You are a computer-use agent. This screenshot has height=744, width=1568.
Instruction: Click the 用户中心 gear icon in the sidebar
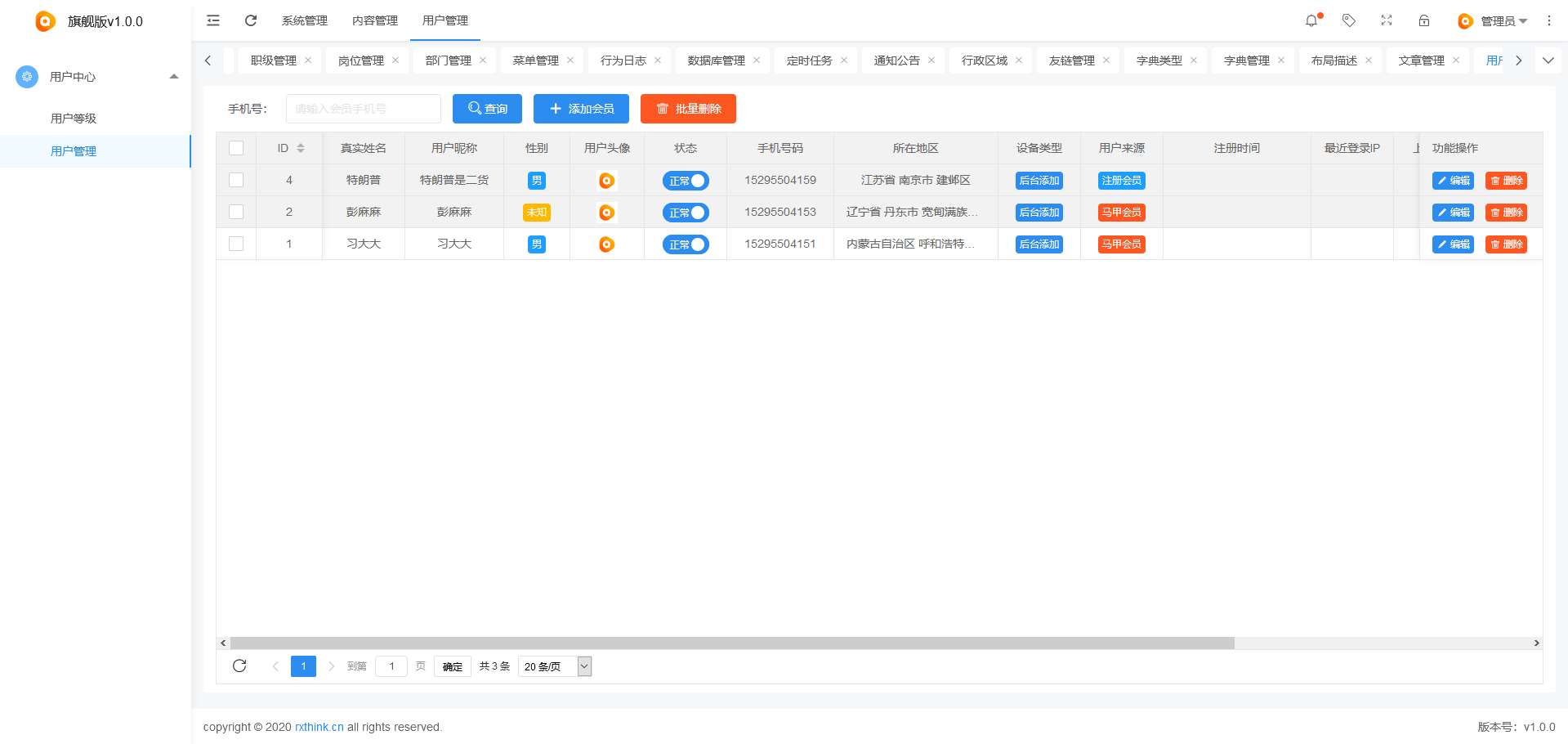(27, 77)
